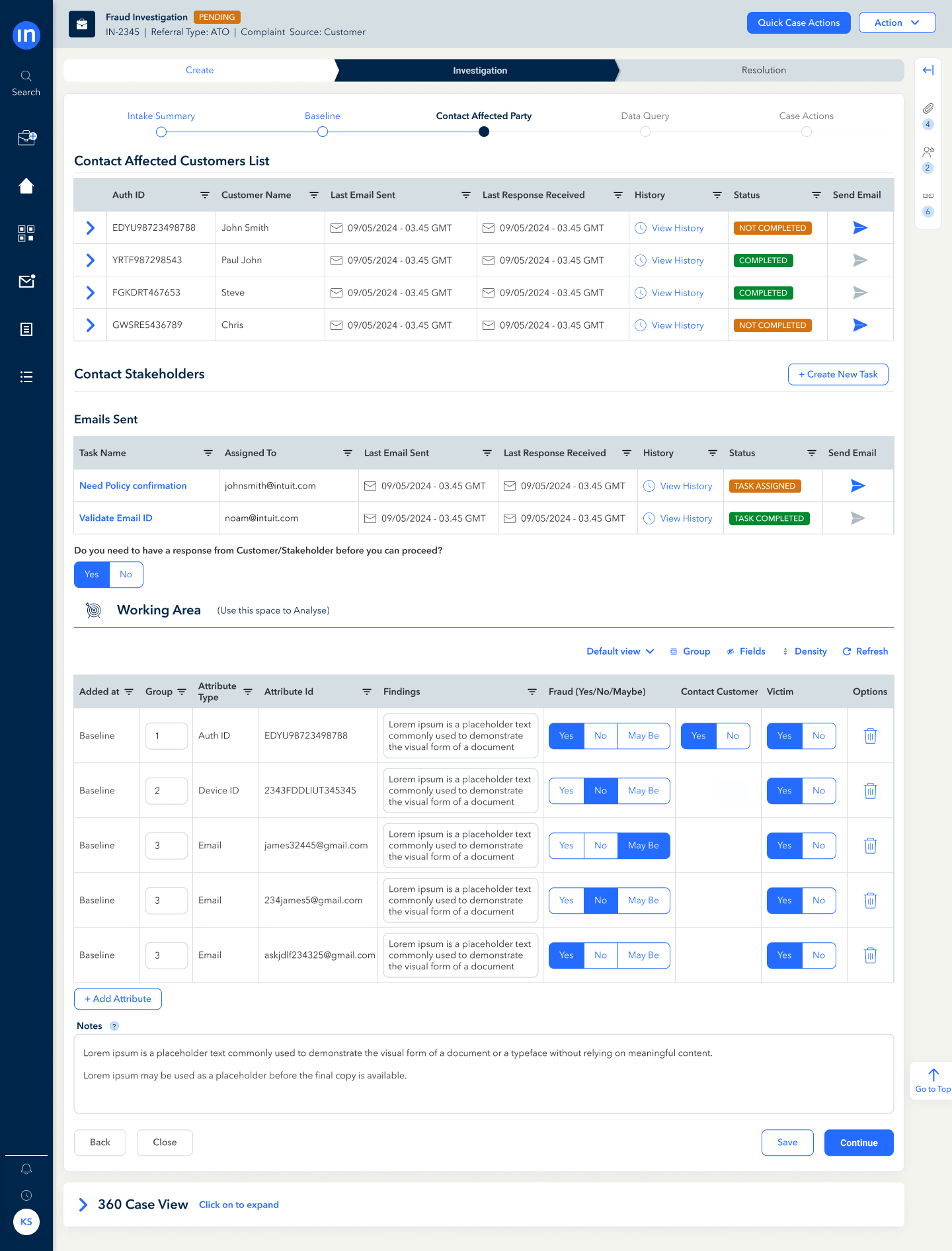Set Fraud to May Be for Auth ID row
This screenshot has height=1251, width=952.
(643, 736)
